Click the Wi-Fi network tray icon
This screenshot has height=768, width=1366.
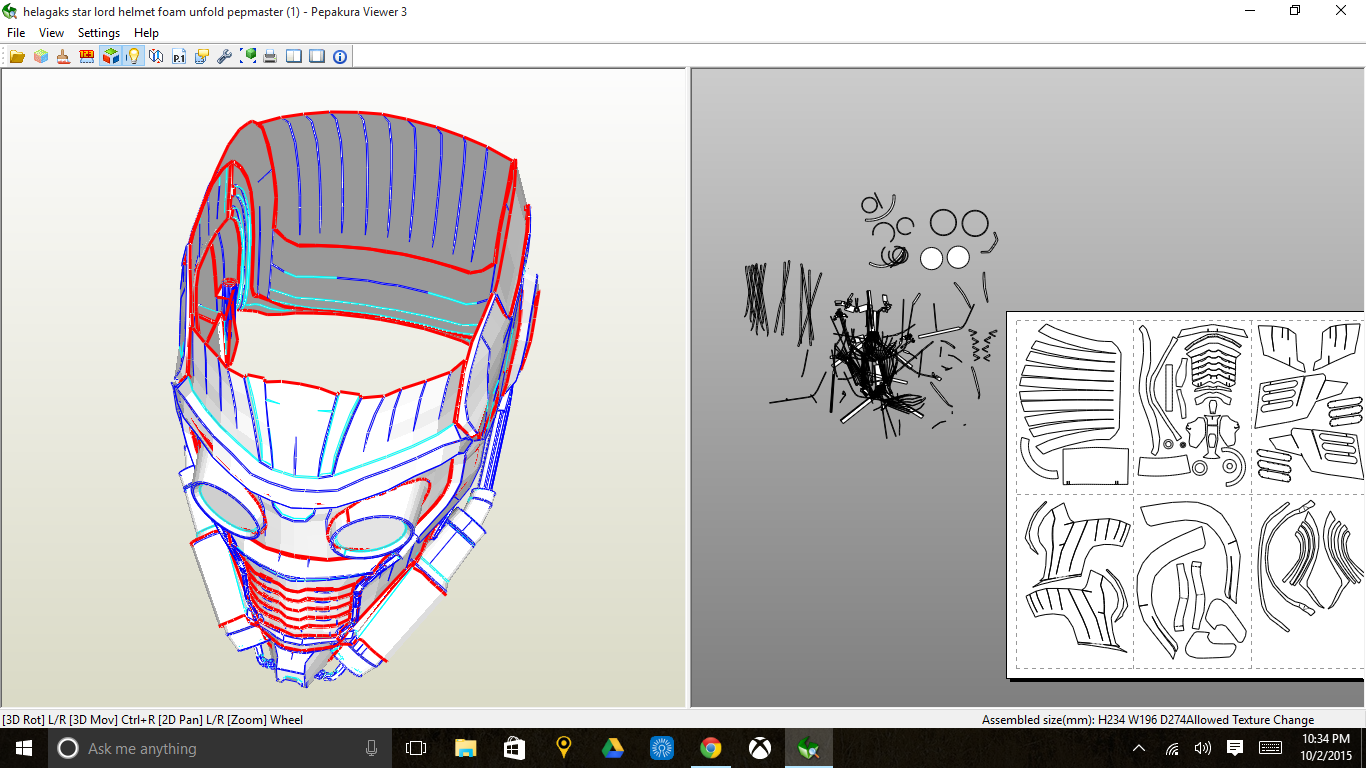pyautogui.click(x=1172, y=748)
